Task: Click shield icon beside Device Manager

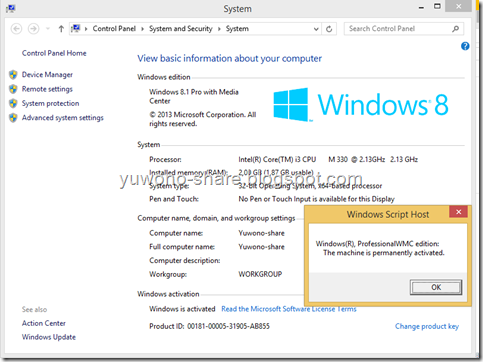Action: pyautogui.click(x=13, y=75)
